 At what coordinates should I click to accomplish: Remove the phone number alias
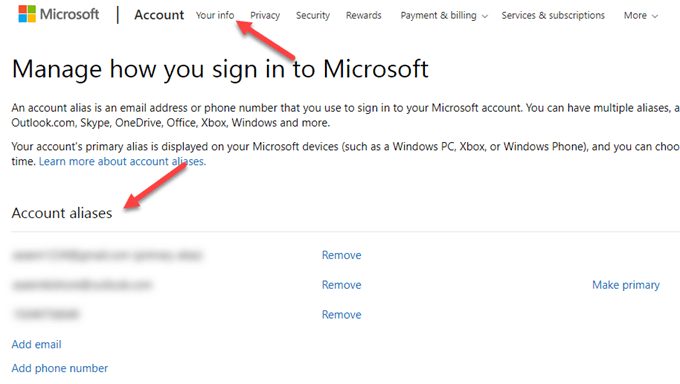(x=341, y=315)
